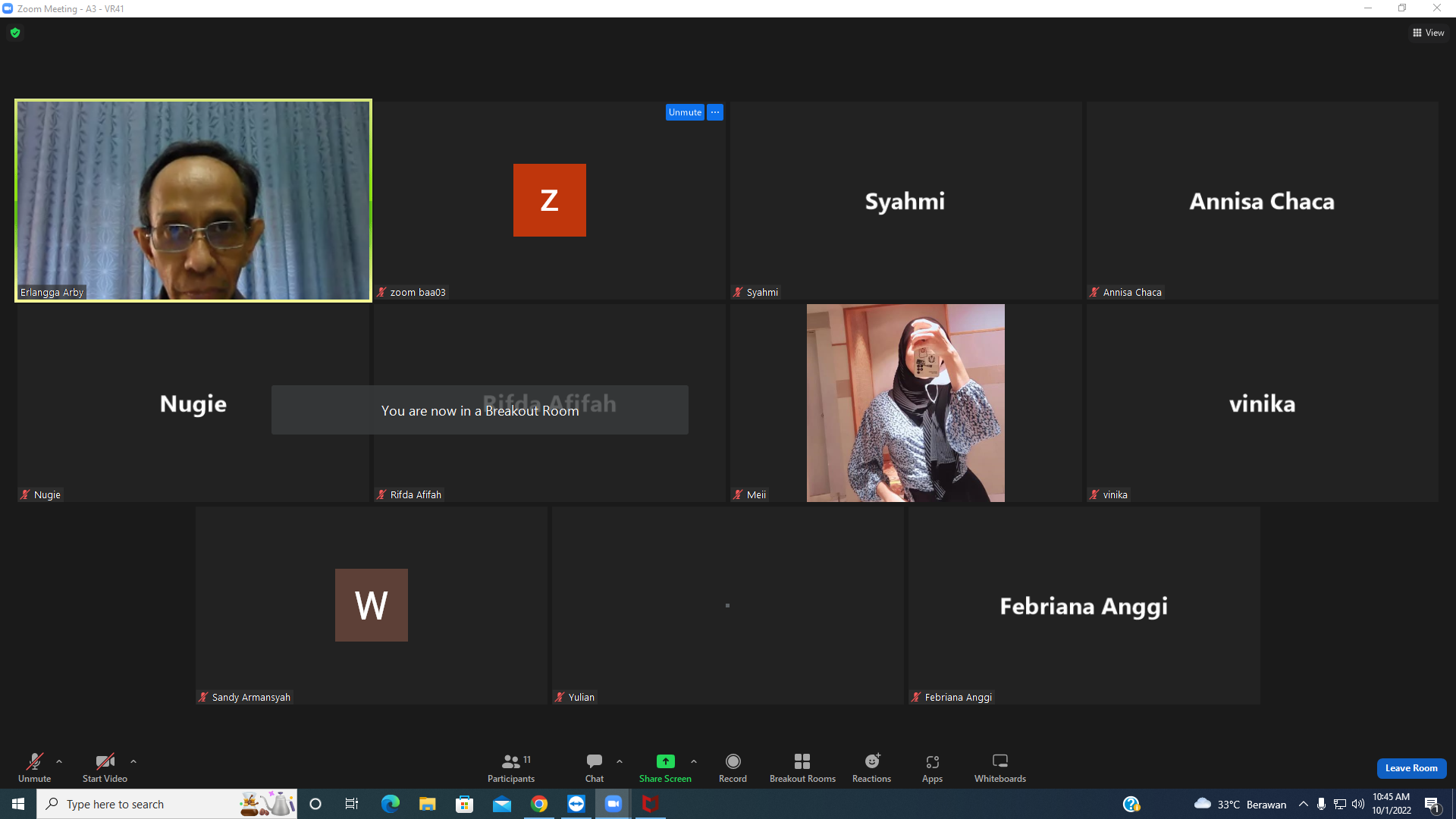This screenshot has height=819, width=1456.
Task: Click the Leave Room button
Action: [x=1411, y=768]
